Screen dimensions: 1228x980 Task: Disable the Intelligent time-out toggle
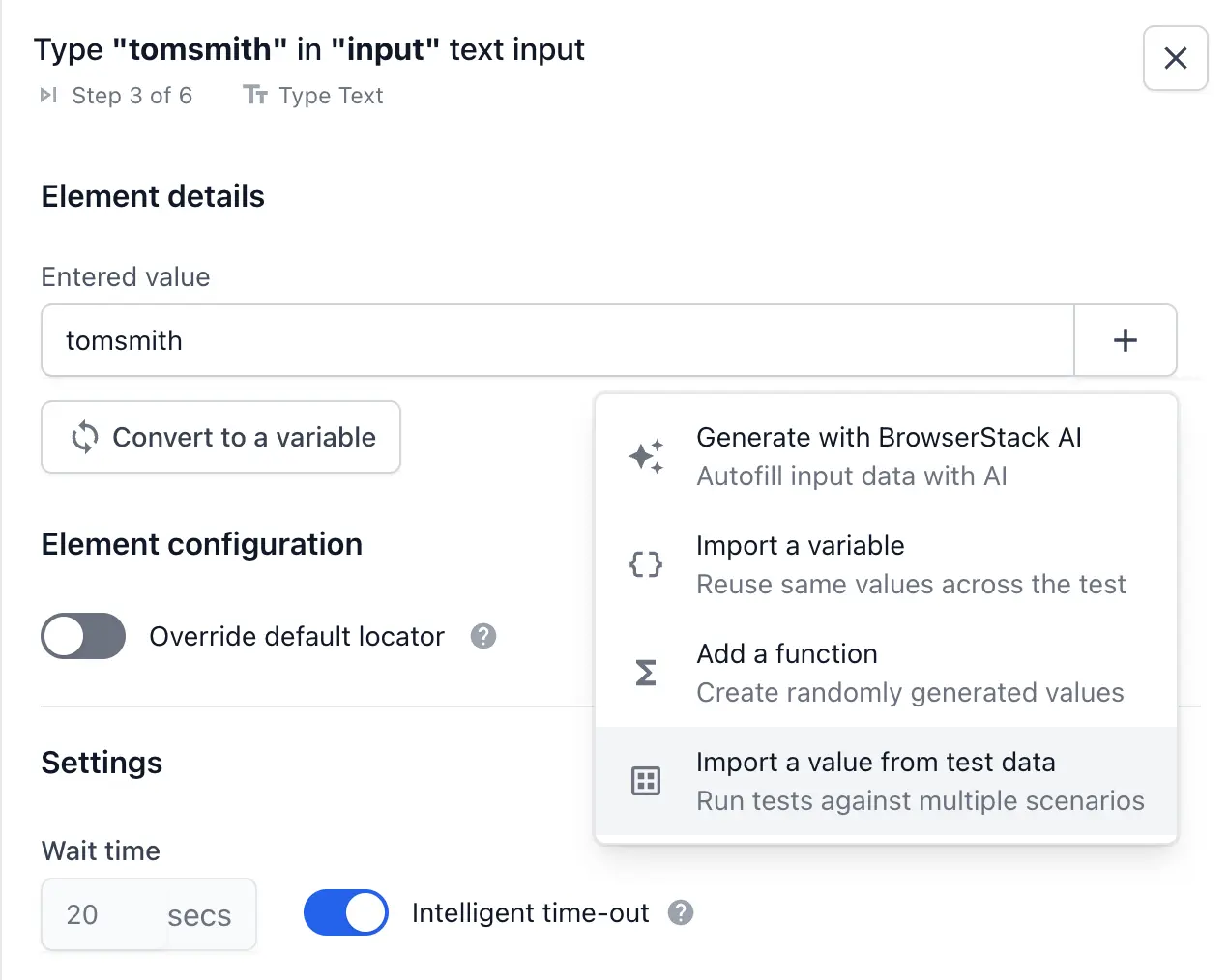(x=346, y=912)
